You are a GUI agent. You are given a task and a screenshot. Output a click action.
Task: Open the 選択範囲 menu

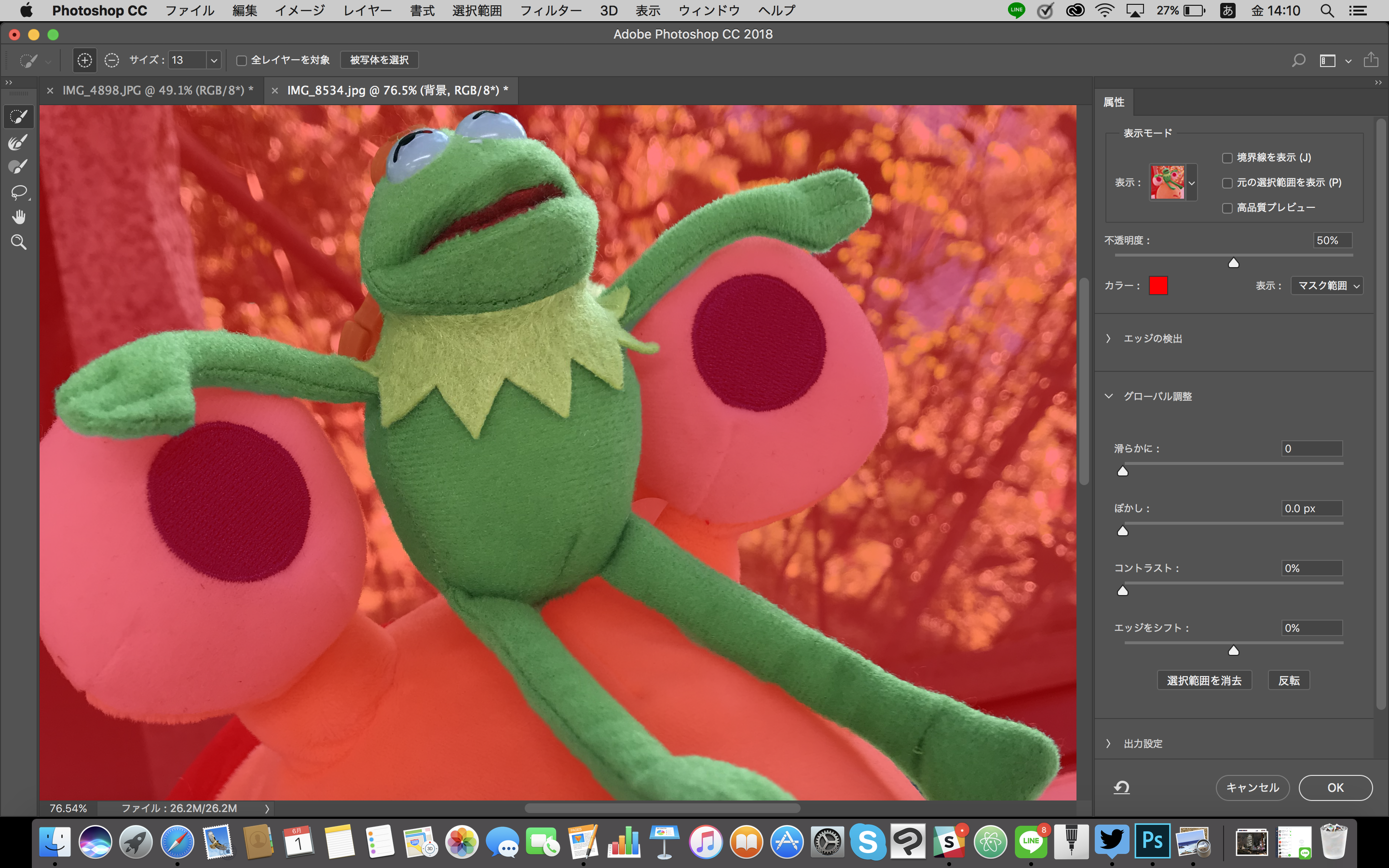click(x=477, y=10)
